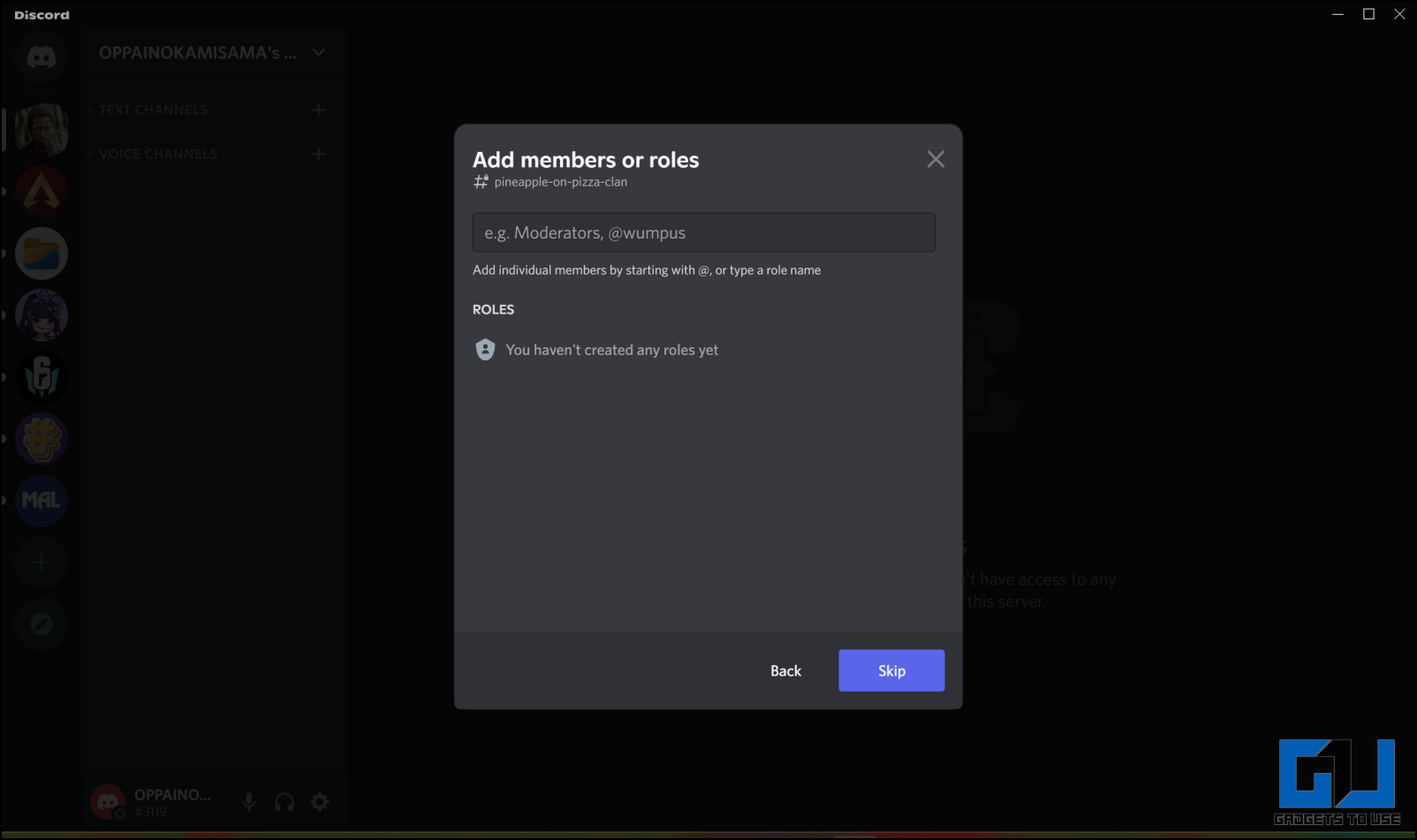1417x840 pixels.
Task: Close the Add members or roles dialog
Action: (936, 159)
